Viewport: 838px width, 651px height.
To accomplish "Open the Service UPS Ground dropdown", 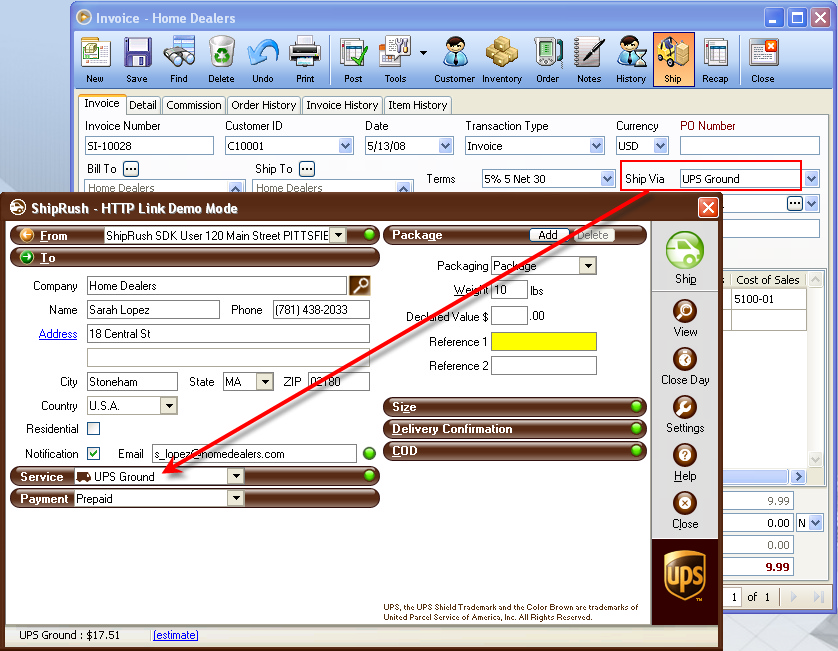I will point(236,476).
